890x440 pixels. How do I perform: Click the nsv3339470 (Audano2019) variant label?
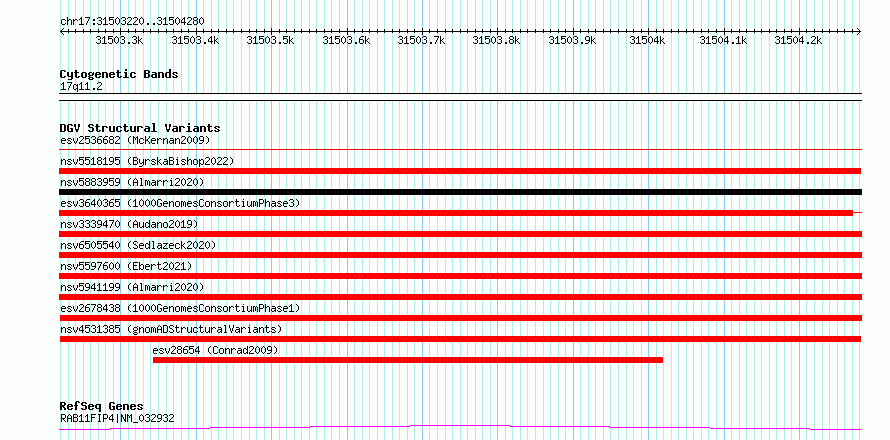coord(129,224)
